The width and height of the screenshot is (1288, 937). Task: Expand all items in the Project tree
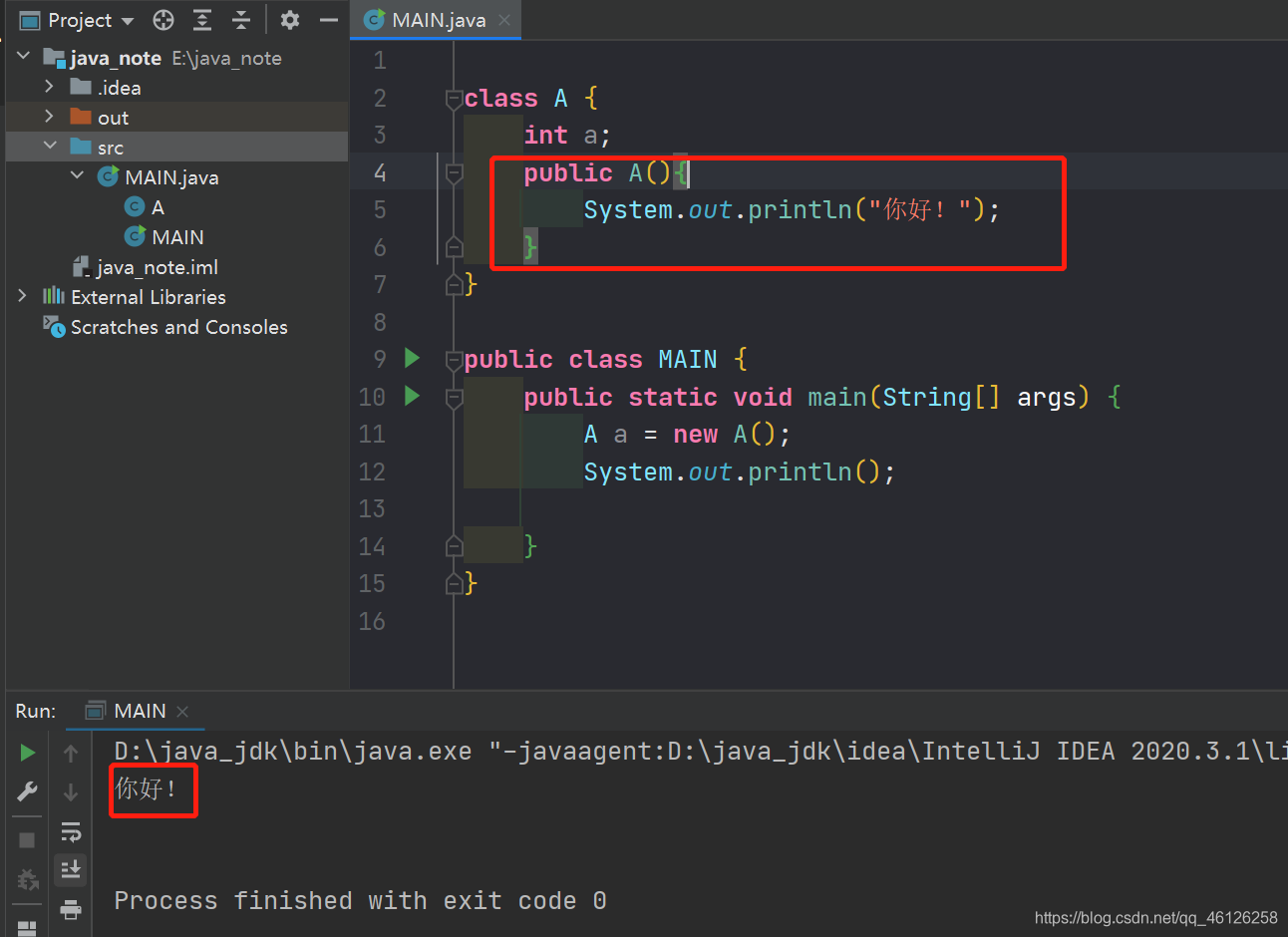coord(201,20)
